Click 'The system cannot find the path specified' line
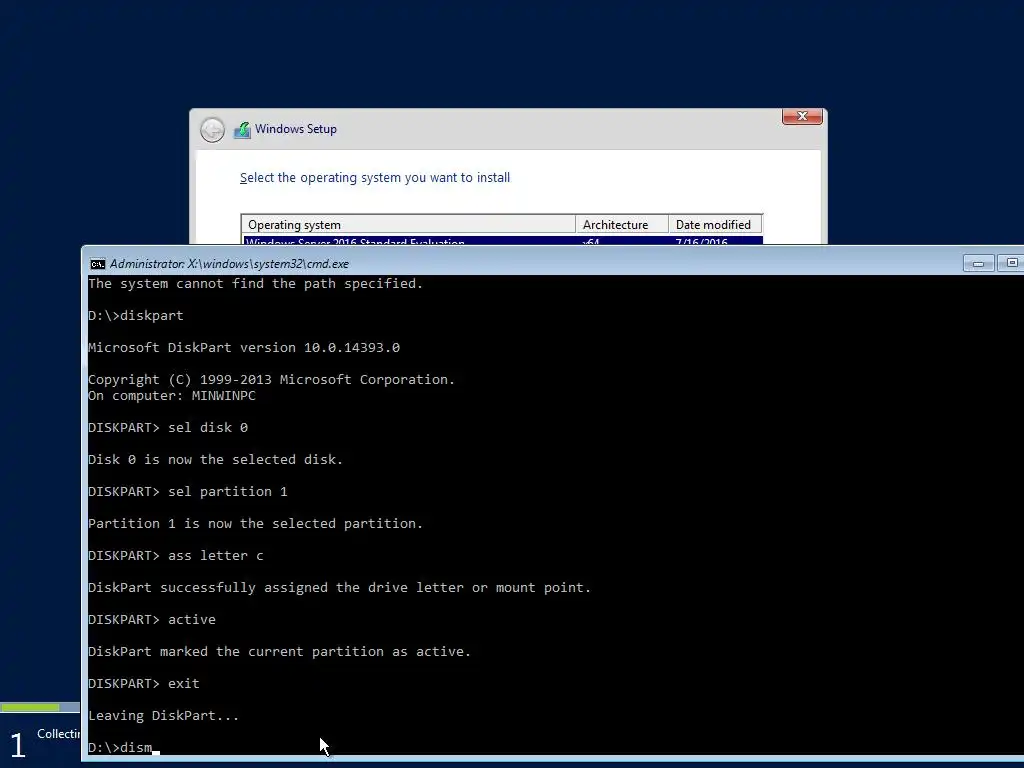The width and height of the screenshot is (1024, 768). (x=255, y=284)
